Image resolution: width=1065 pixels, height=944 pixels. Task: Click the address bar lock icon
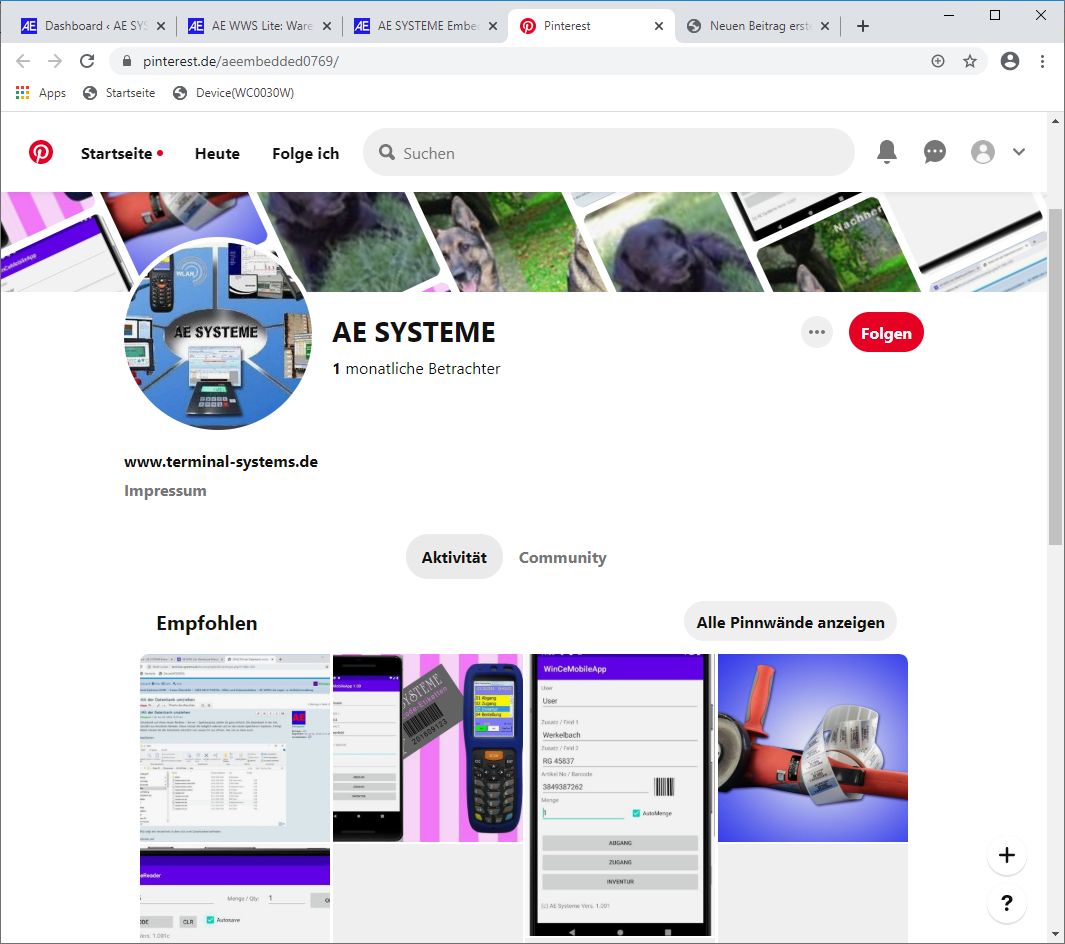(x=126, y=61)
